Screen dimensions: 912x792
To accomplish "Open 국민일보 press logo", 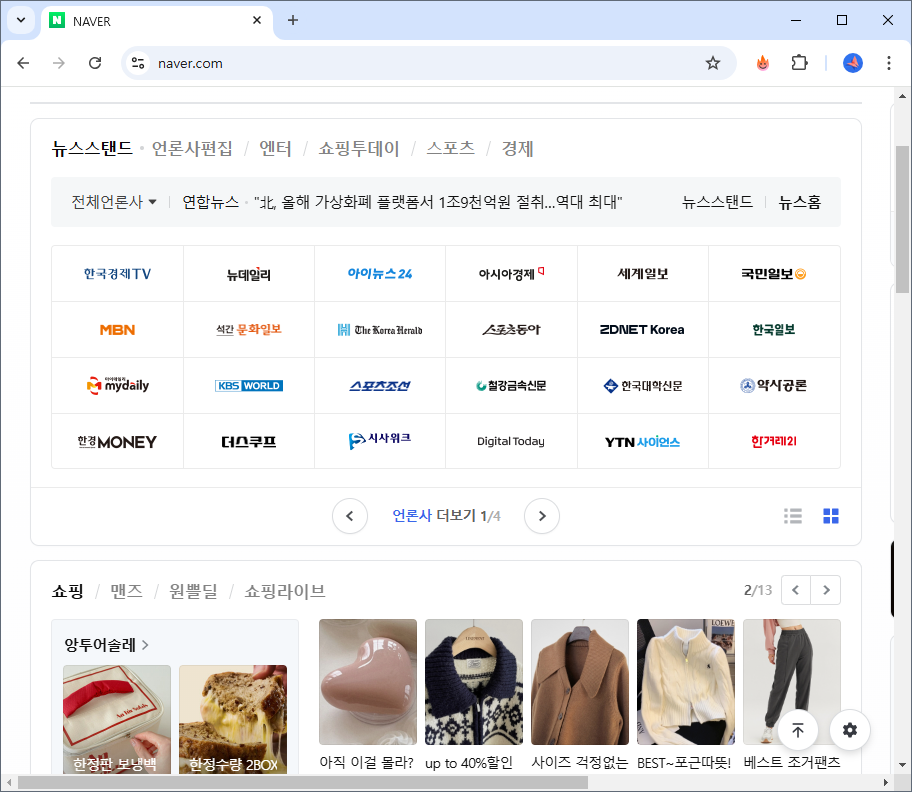I will pos(774,274).
